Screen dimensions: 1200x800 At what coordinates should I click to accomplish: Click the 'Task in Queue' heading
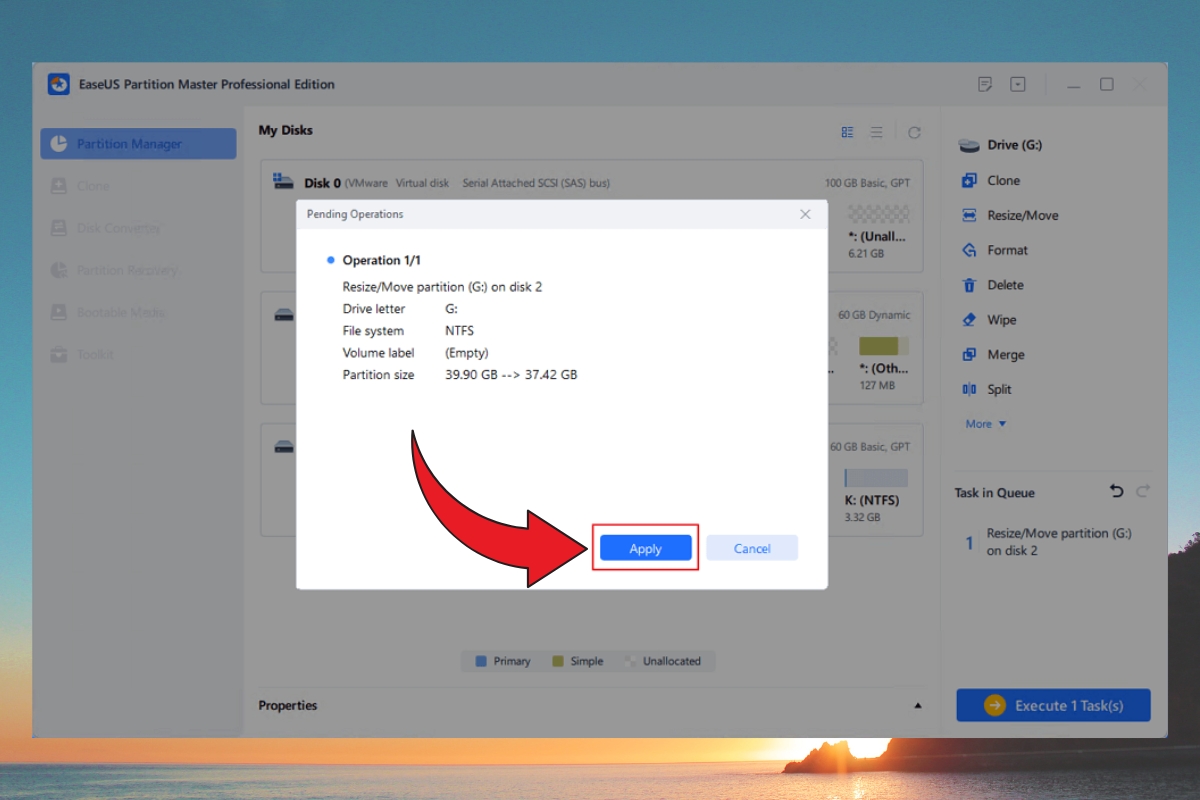click(x=995, y=493)
